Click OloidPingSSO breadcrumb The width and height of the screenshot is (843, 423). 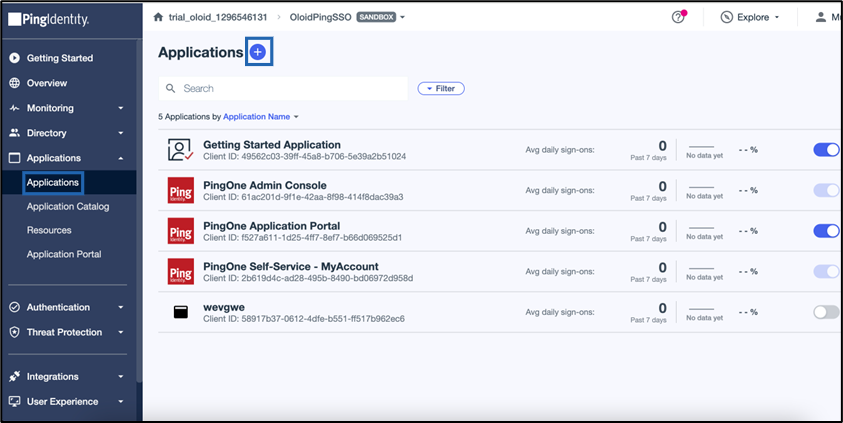click(320, 17)
